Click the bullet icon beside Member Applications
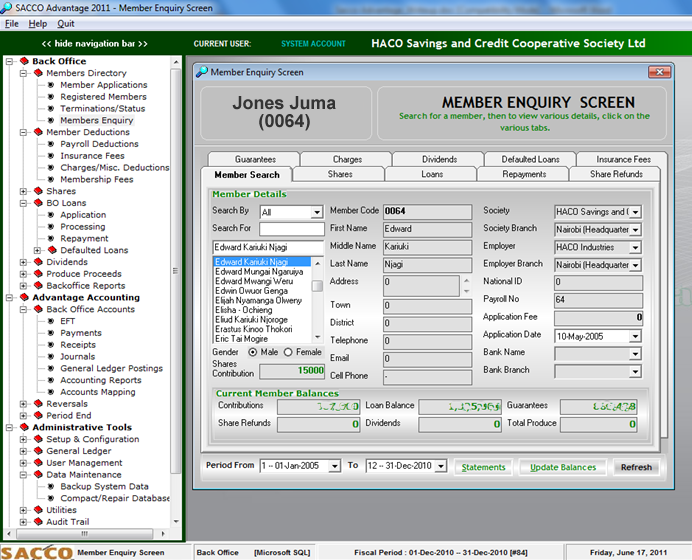The image size is (692, 560). pos(51,85)
